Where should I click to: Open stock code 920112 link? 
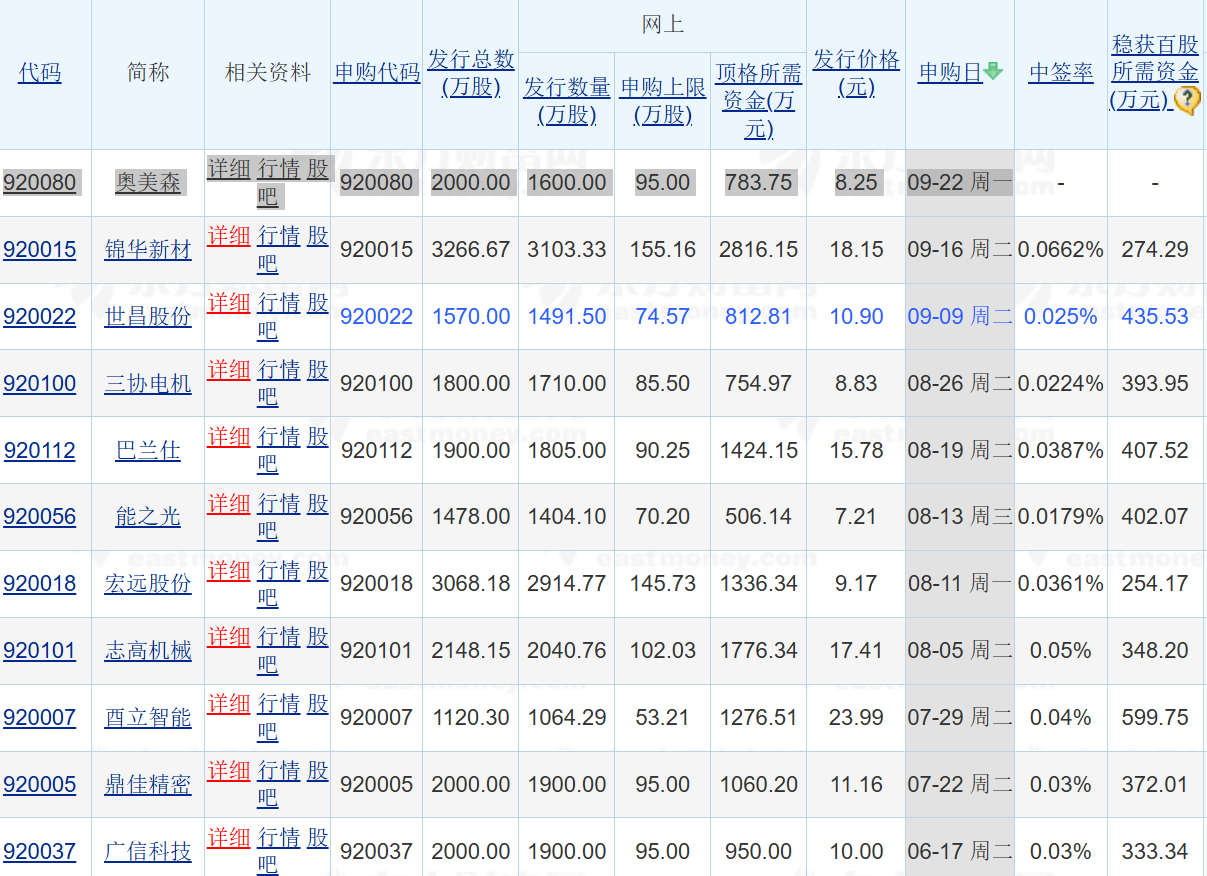click(40, 451)
